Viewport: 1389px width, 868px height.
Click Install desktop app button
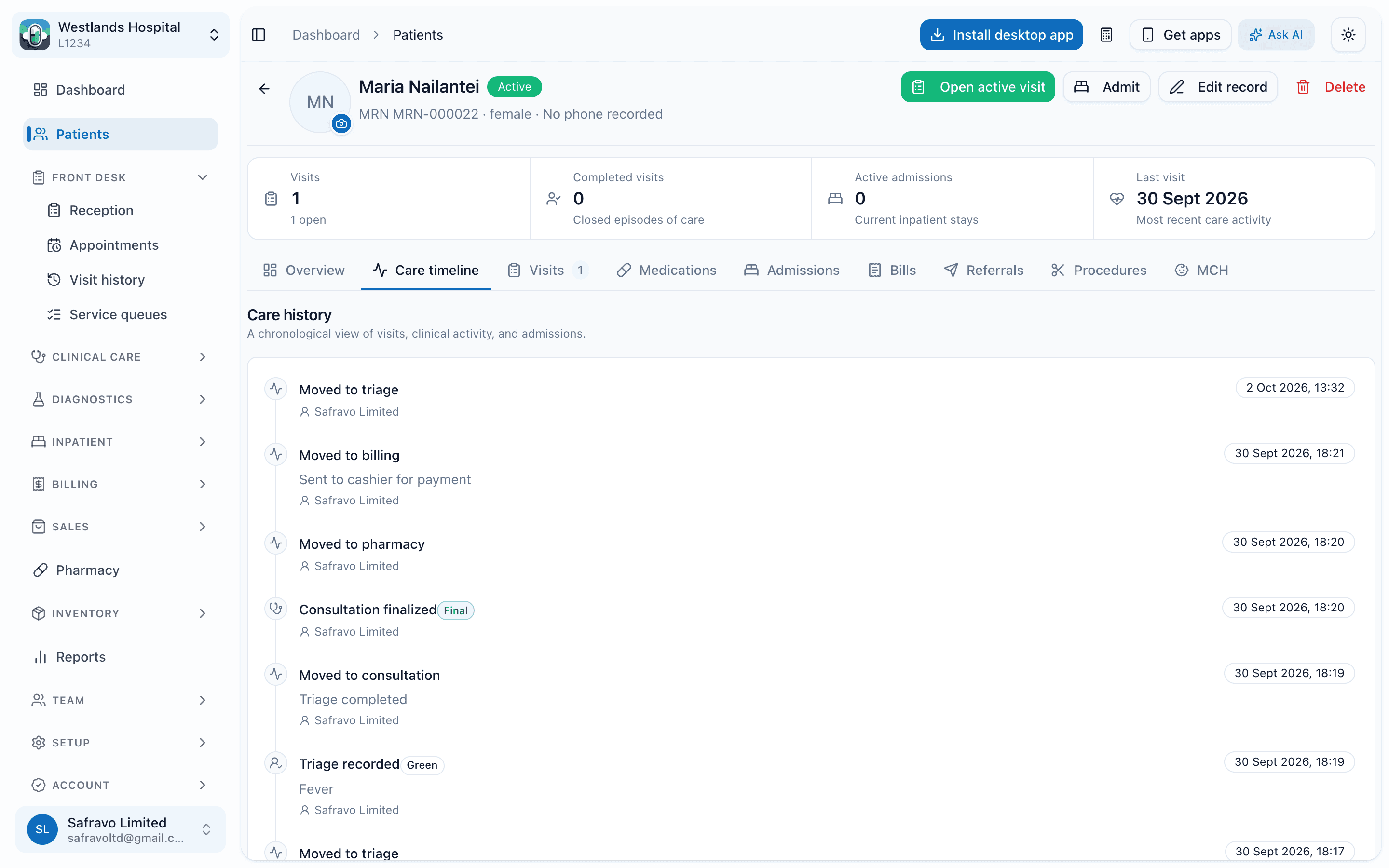pos(1001,35)
